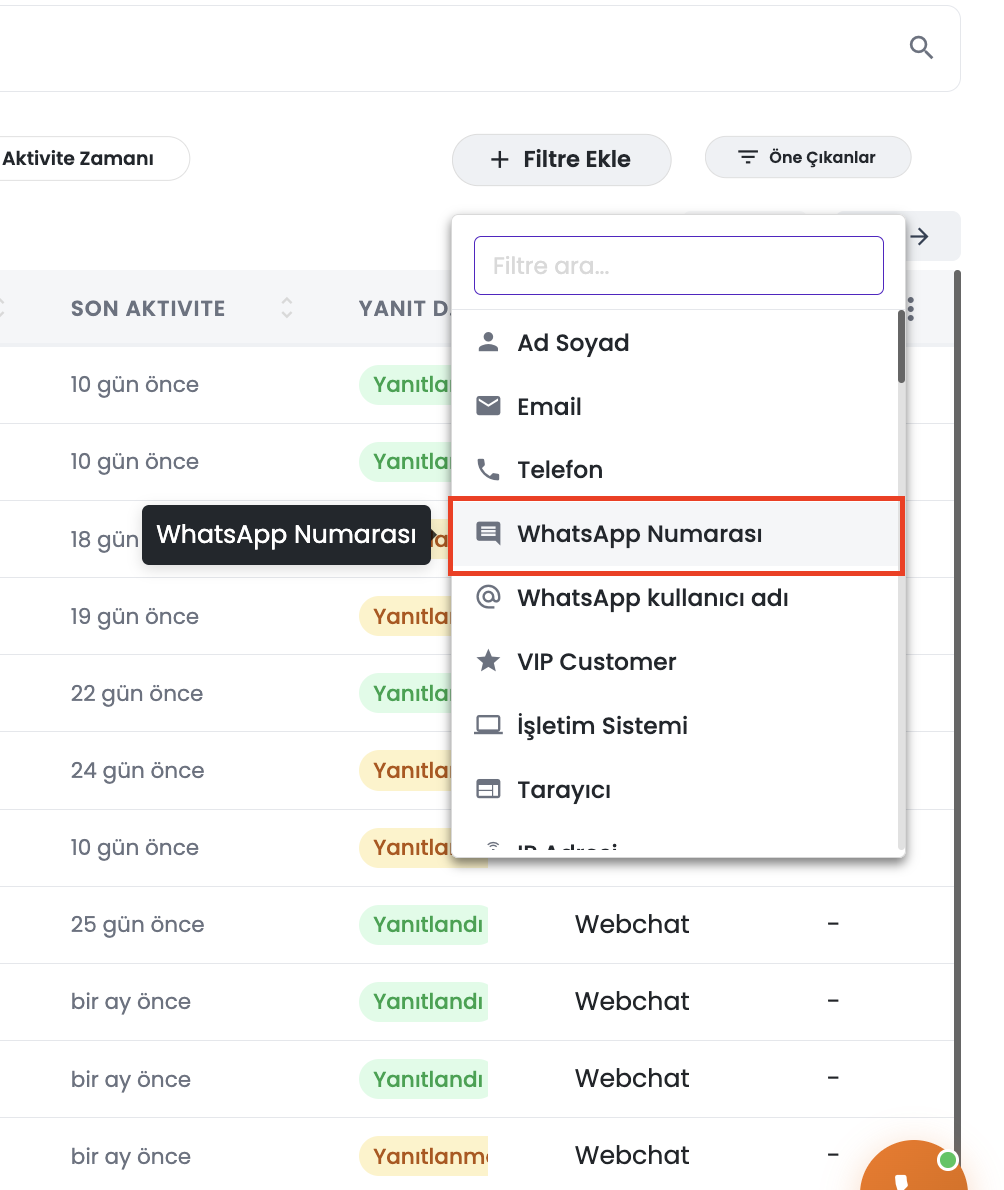Focus the Filtre ara search field
This screenshot has height=1190, width=1004.
678,266
